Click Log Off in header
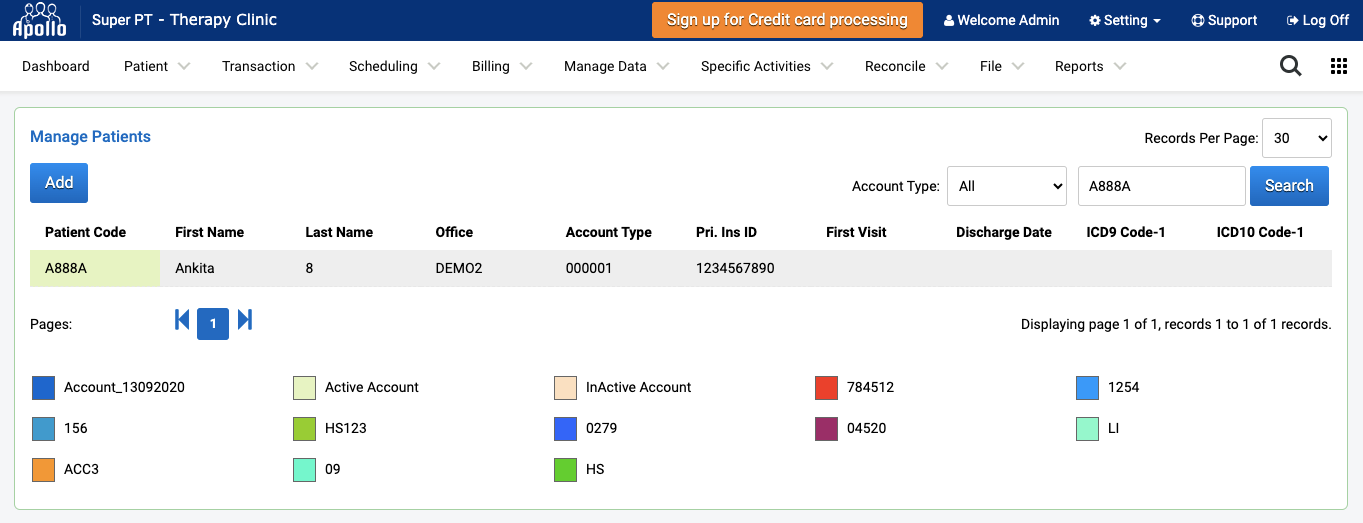Image resolution: width=1363 pixels, height=523 pixels. [1318, 20]
